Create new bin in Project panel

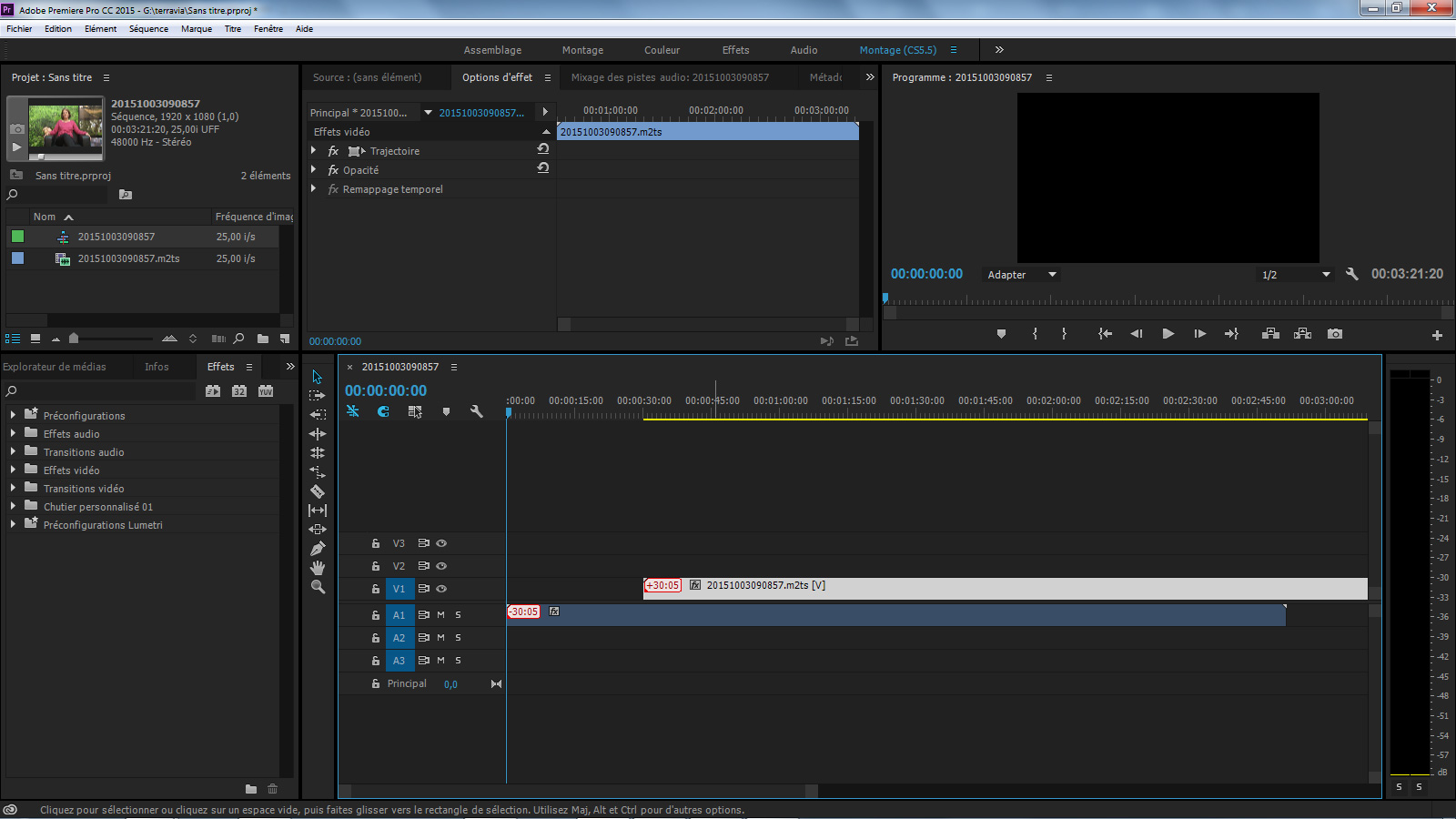pyautogui.click(x=263, y=339)
